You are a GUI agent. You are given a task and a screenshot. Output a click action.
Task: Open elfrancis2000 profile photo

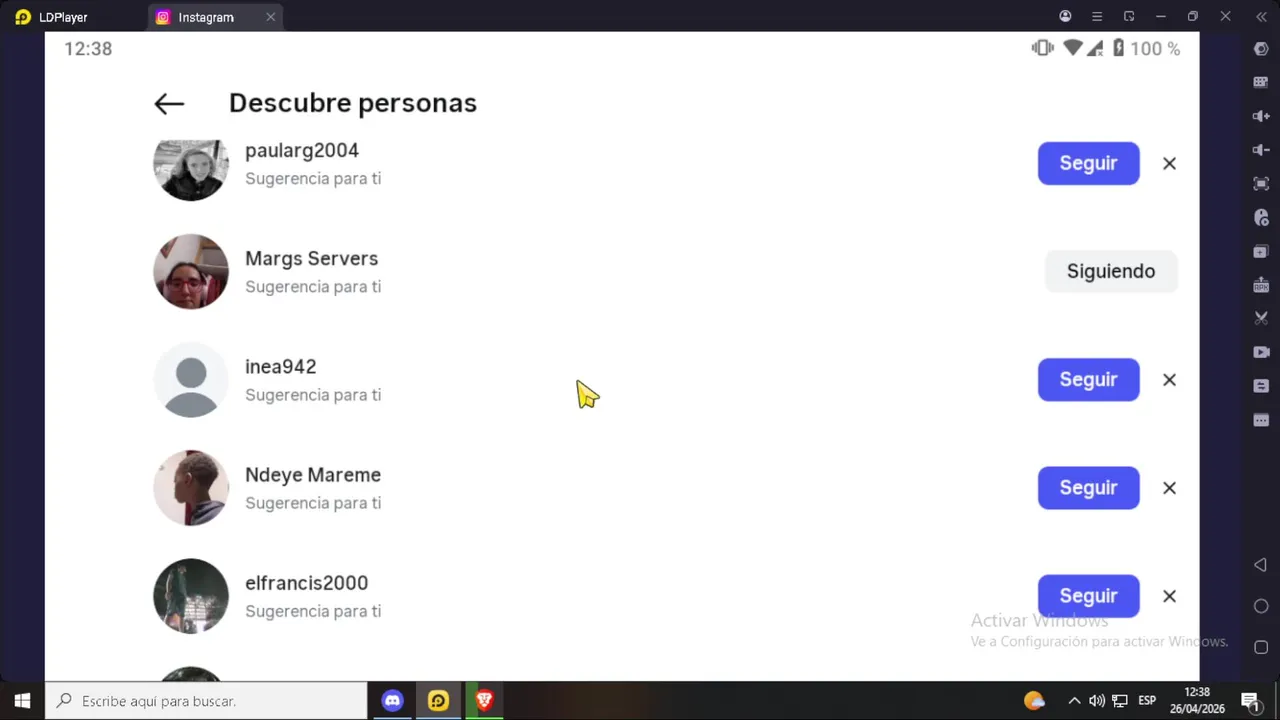click(x=191, y=595)
